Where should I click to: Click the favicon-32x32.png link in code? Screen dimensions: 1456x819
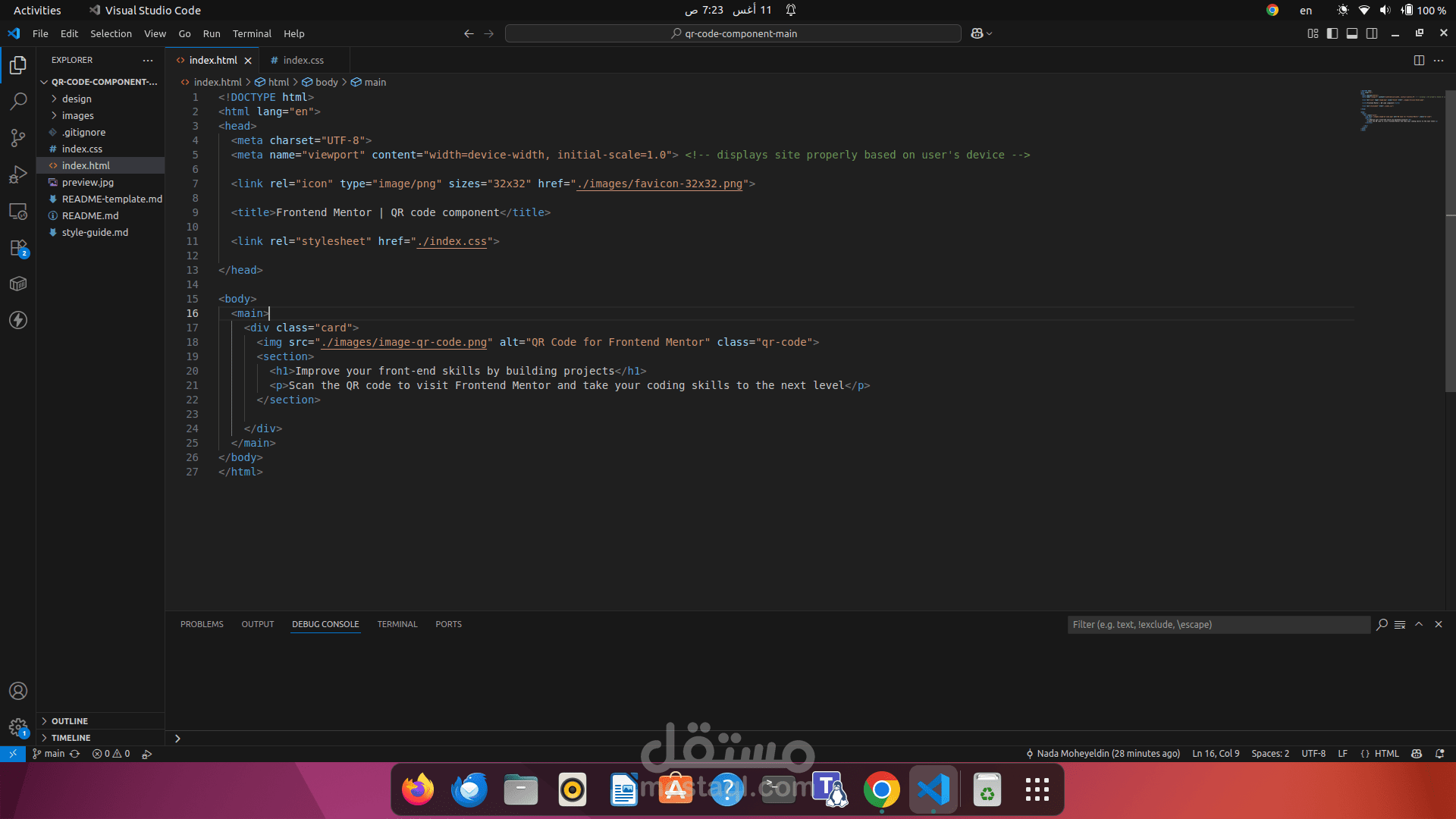click(x=660, y=184)
